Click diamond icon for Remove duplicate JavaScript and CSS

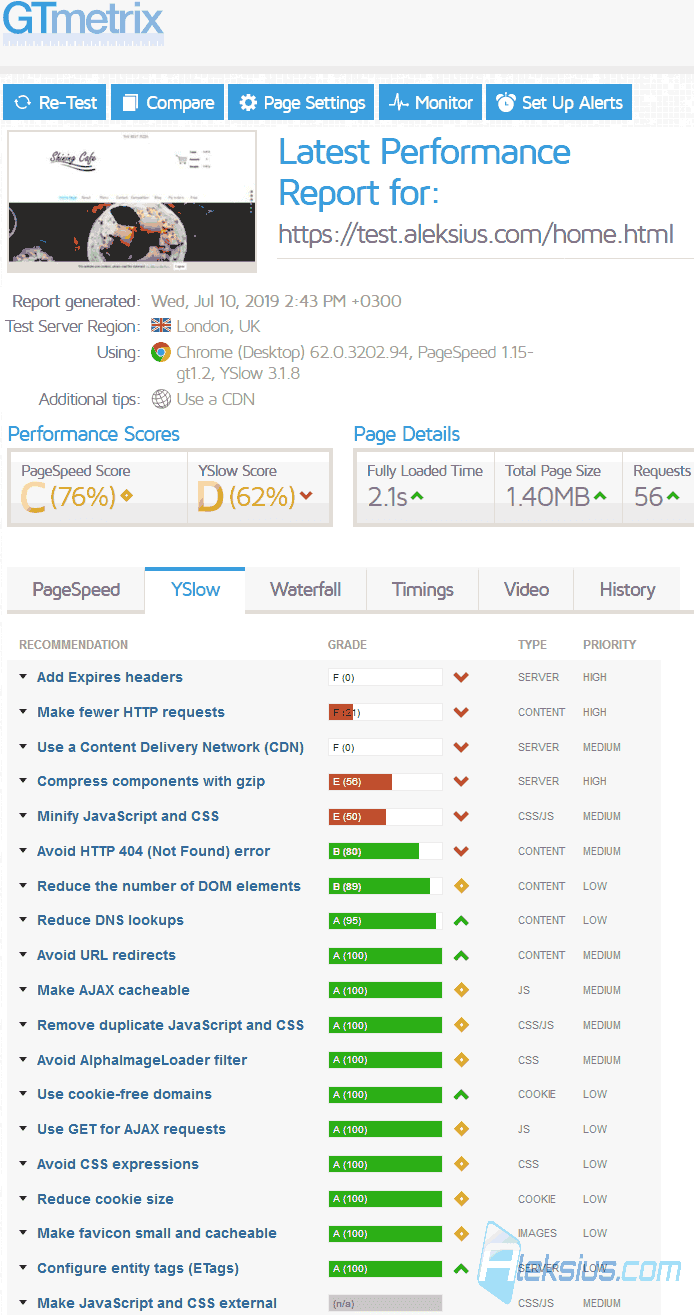click(461, 1025)
